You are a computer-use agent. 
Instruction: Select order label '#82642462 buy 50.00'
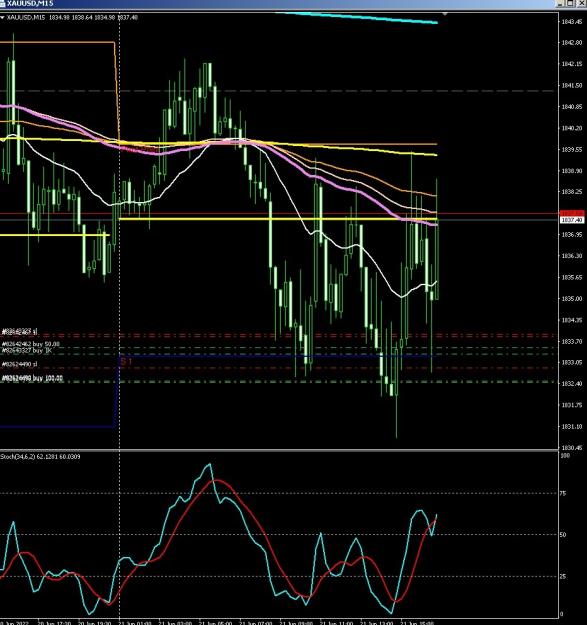31,344
